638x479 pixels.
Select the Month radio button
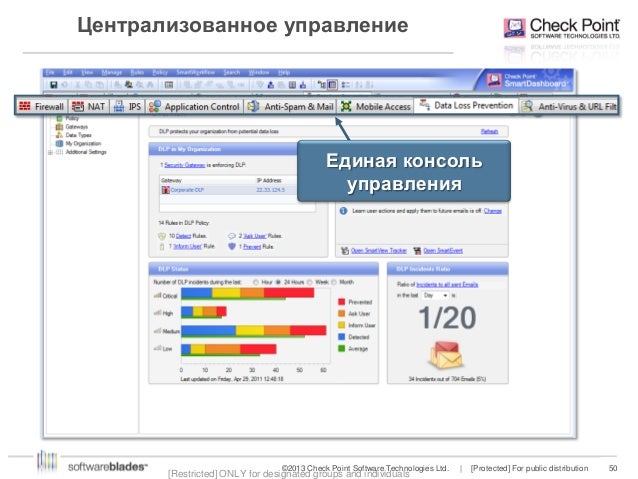point(334,282)
